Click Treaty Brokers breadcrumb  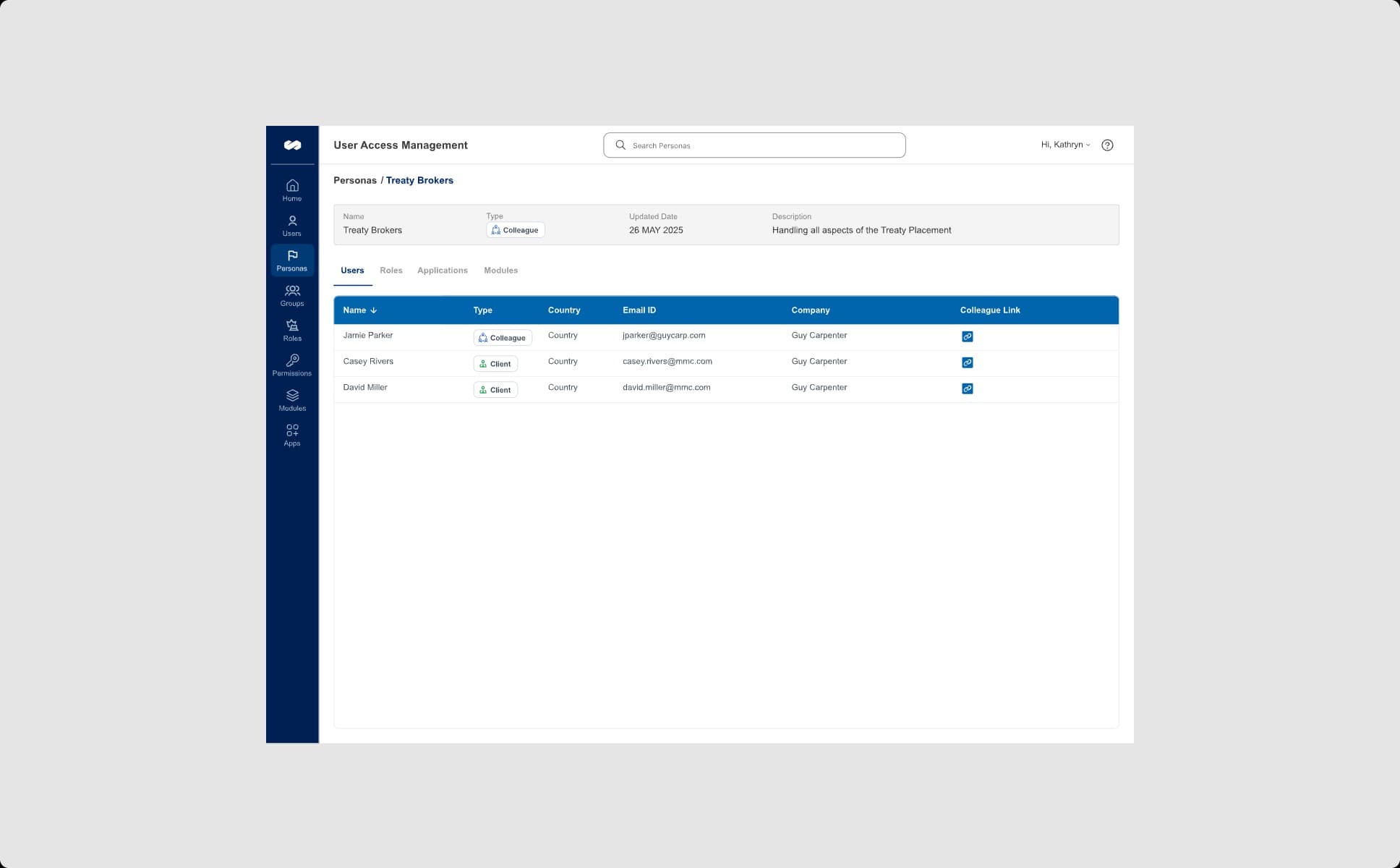click(419, 180)
